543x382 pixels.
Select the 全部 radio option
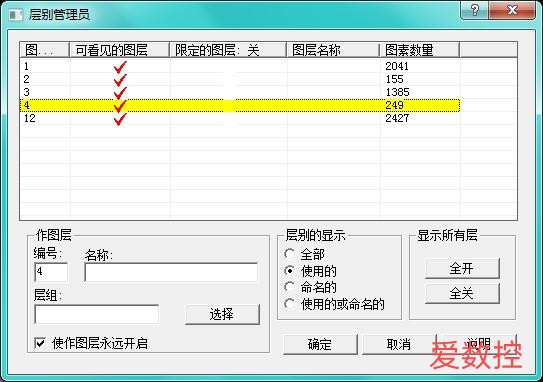tap(290, 254)
